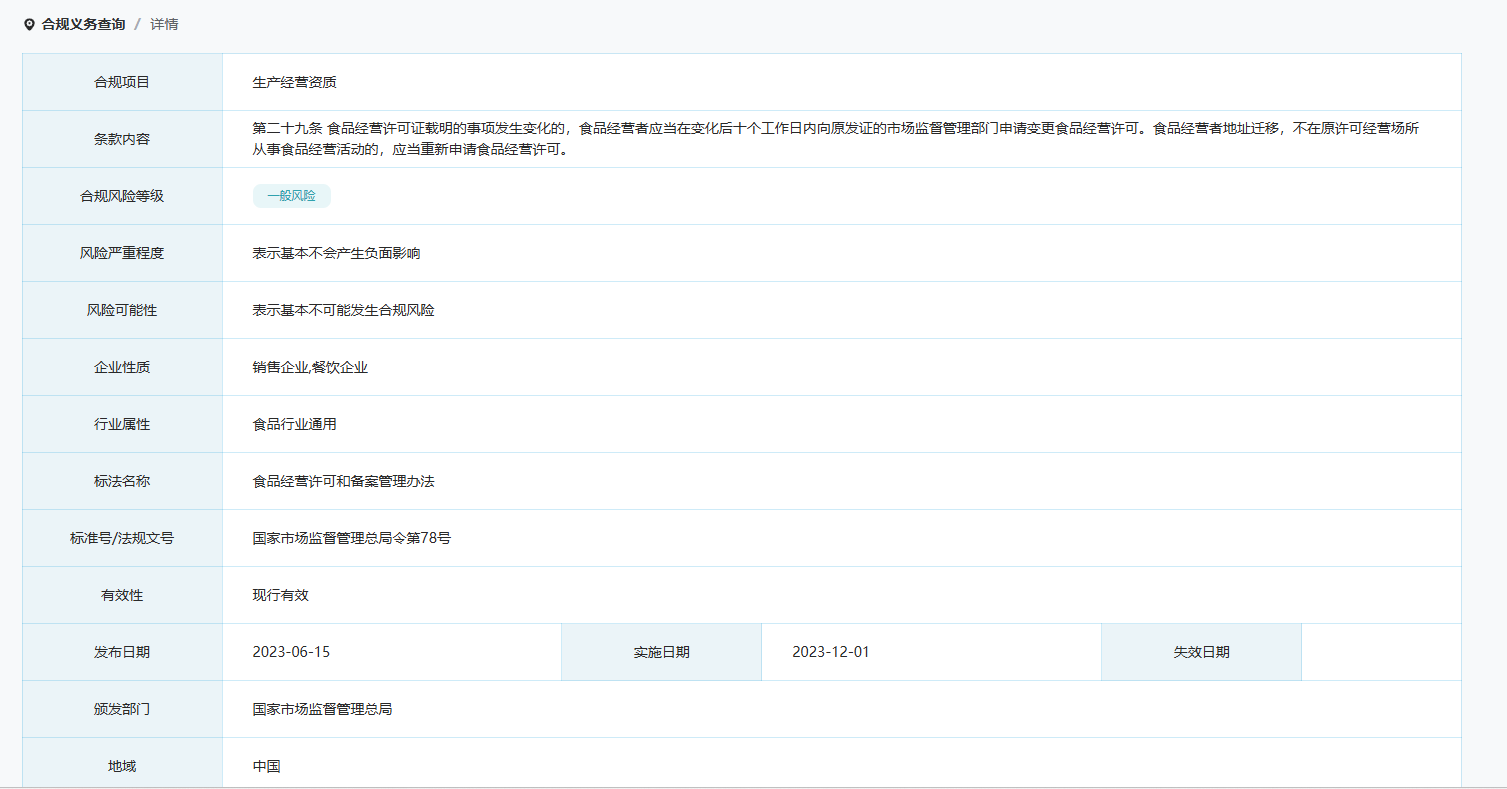Click the implementation date 2023-12-01
This screenshot has width=1507, height=789.
(830, 652)
